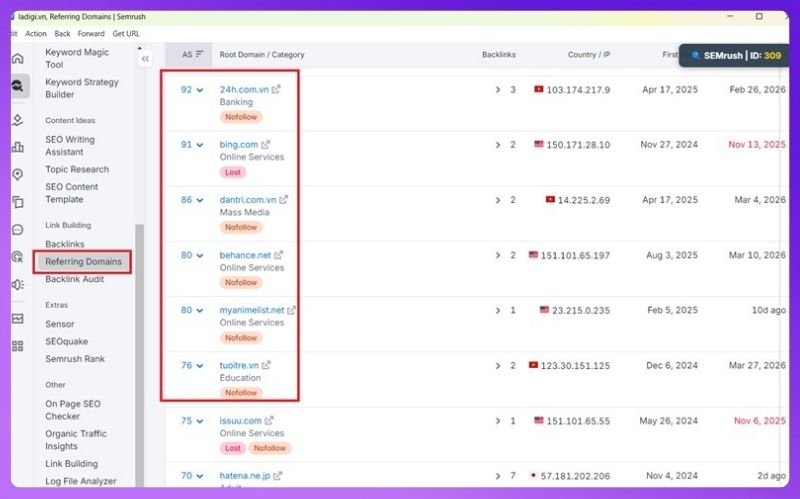Expand AS score 91 dropdown for bing.com
800x499 pixels.
(x=192, y=145)
